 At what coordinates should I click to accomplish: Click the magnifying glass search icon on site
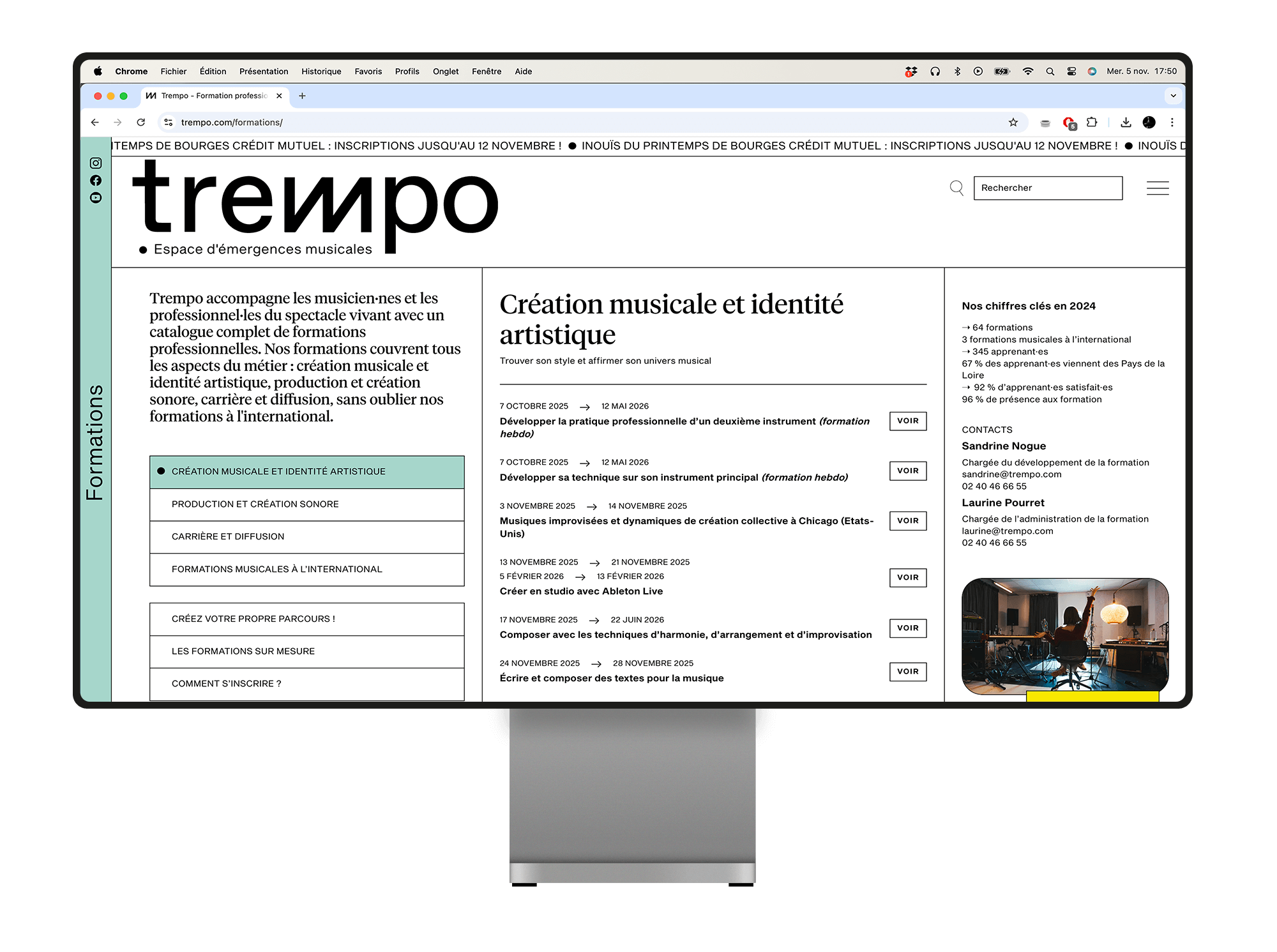click(x=956, y=188)
